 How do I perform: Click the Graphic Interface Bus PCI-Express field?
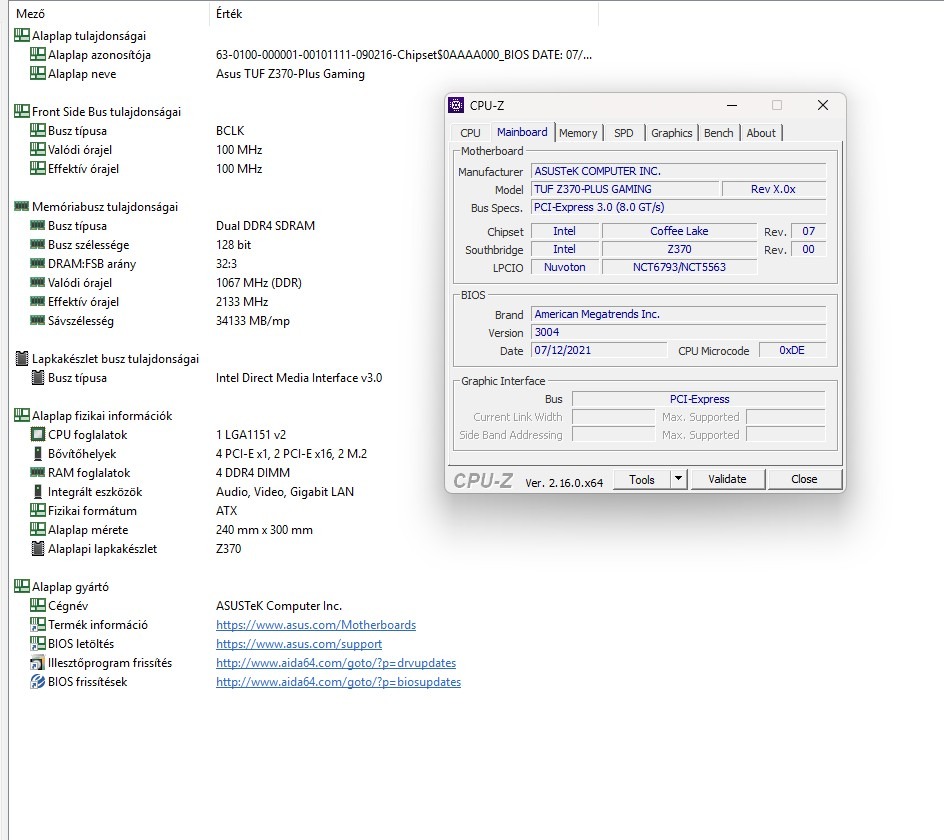699,399
